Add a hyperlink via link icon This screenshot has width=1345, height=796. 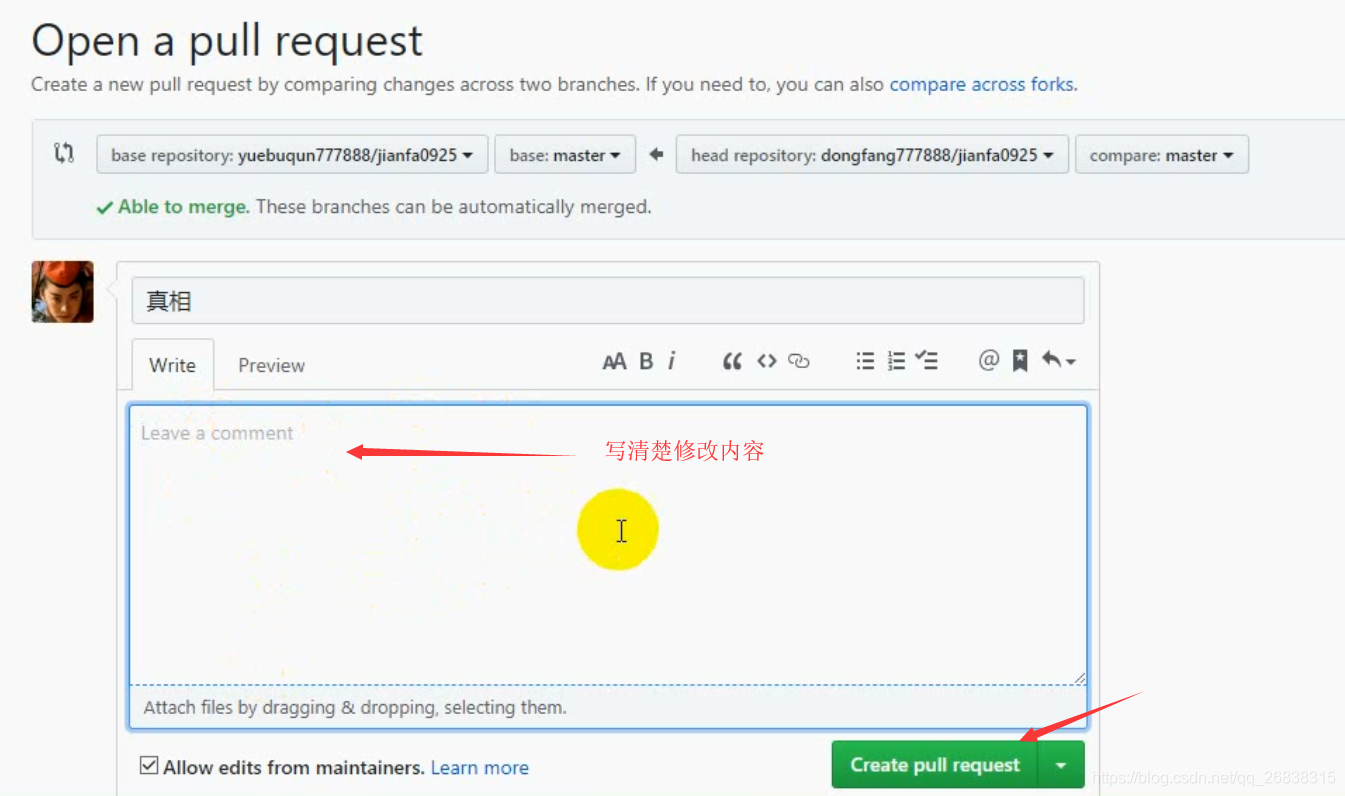[798, 361]
